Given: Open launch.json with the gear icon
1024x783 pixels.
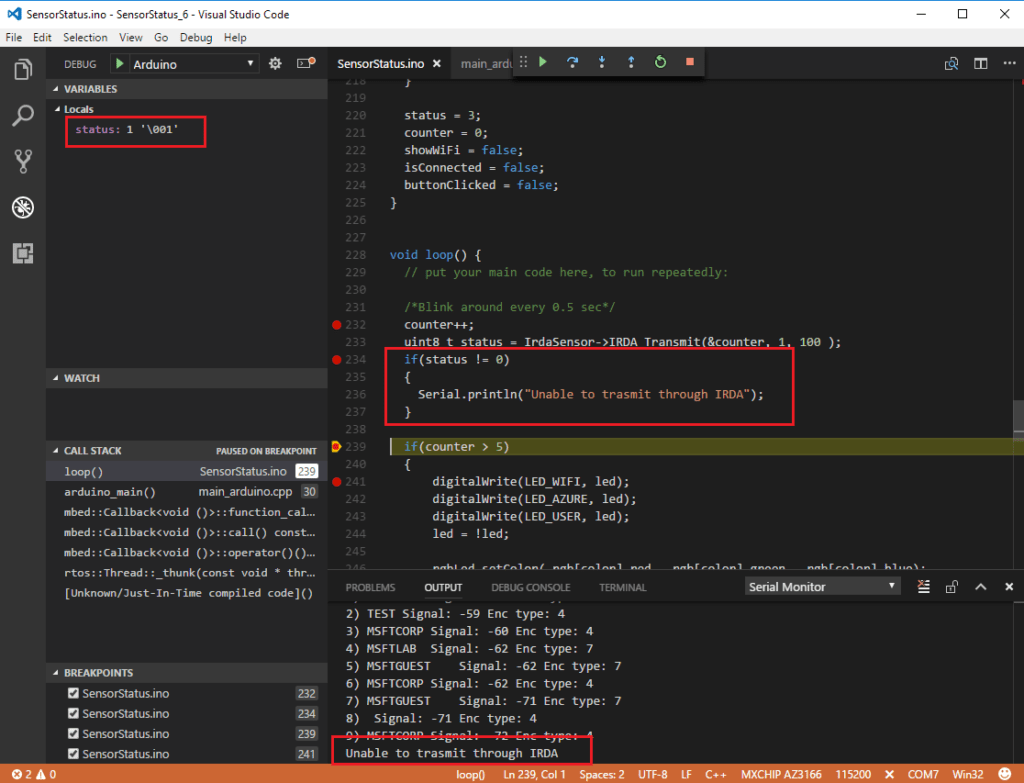Looking at the screenshot, I should click(x=276, y=63).
